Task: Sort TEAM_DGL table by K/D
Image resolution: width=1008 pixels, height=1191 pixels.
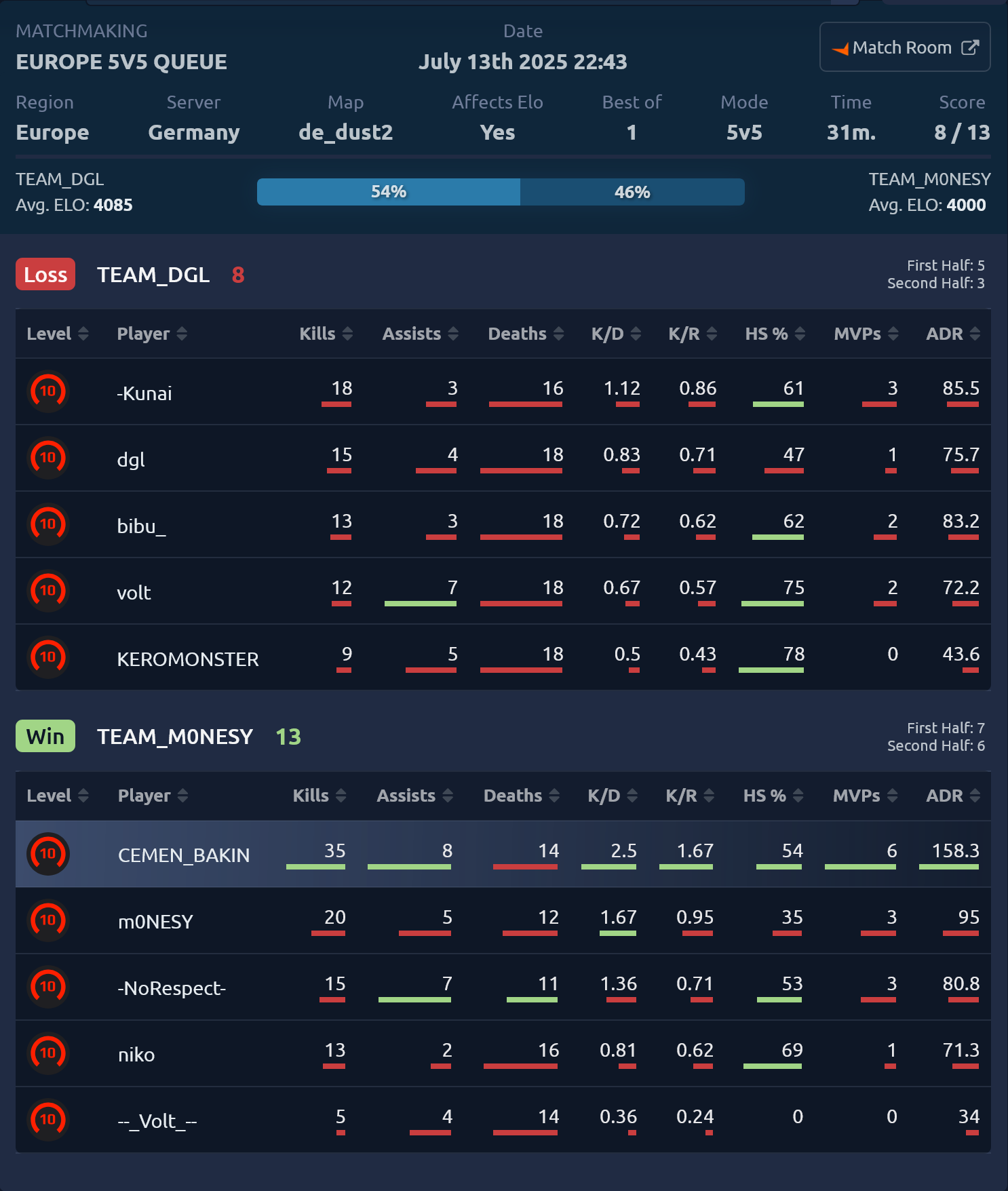Action: tap(616, 334)
